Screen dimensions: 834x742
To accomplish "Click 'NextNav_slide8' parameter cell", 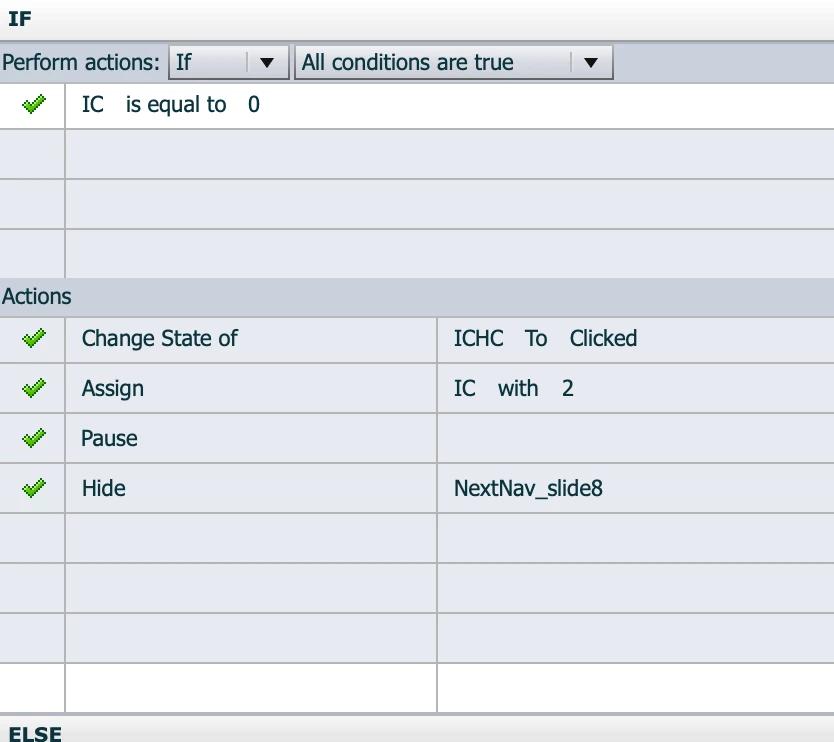I will click(636, 488).
